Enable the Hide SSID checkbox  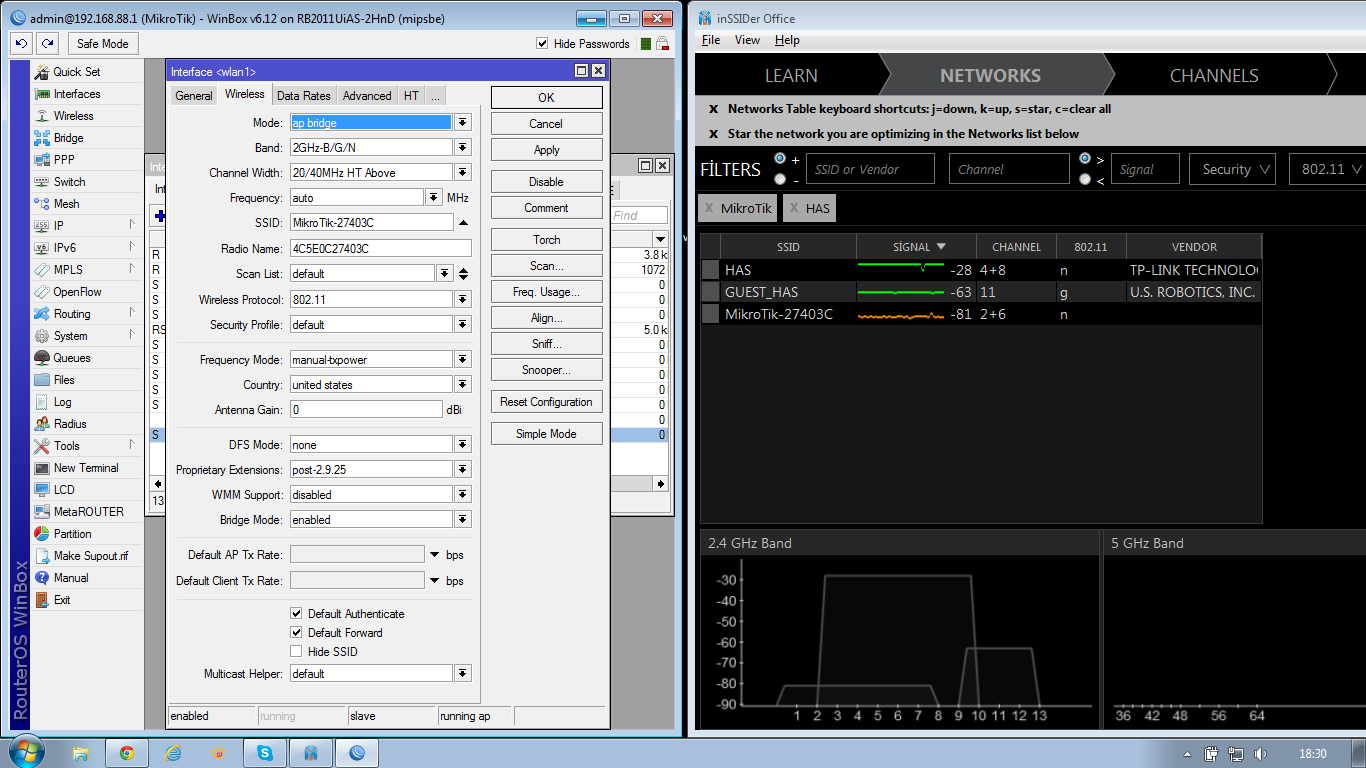[x=296, y=652]
